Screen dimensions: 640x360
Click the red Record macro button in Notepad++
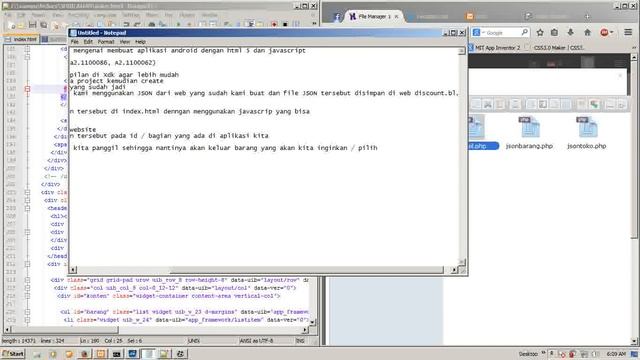[274, 25]
